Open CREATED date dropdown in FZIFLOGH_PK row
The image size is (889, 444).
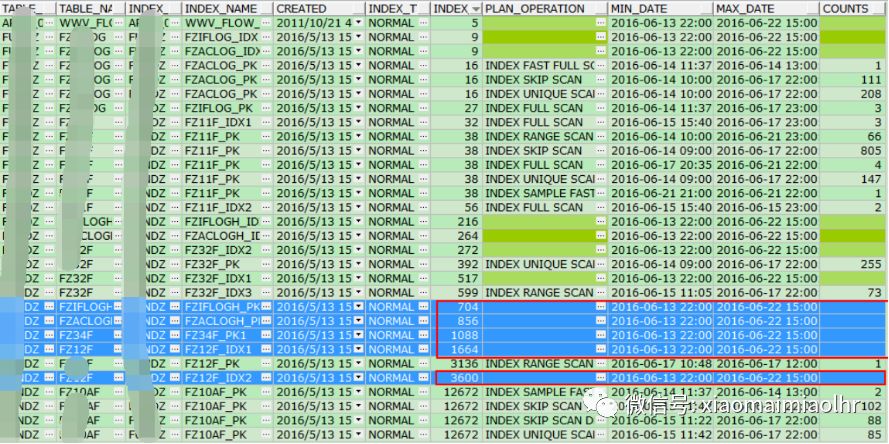tap(359, 307)
